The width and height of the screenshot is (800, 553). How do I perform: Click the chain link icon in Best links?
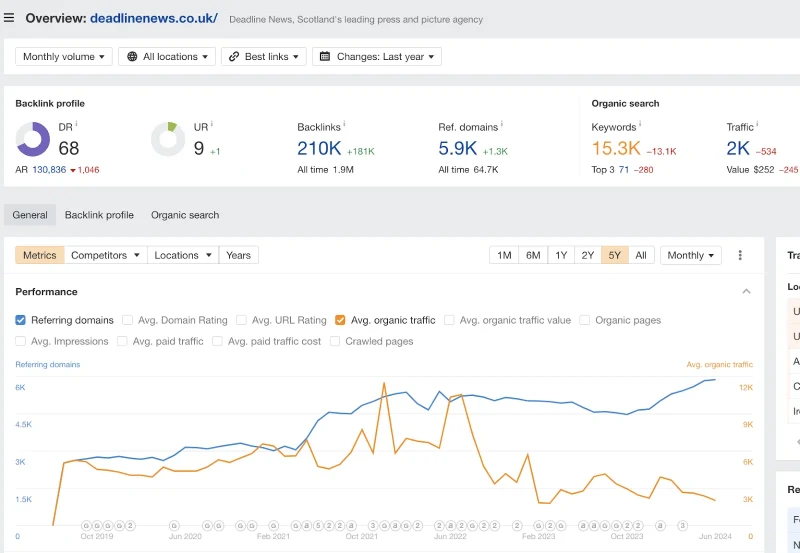click(234, 57)
